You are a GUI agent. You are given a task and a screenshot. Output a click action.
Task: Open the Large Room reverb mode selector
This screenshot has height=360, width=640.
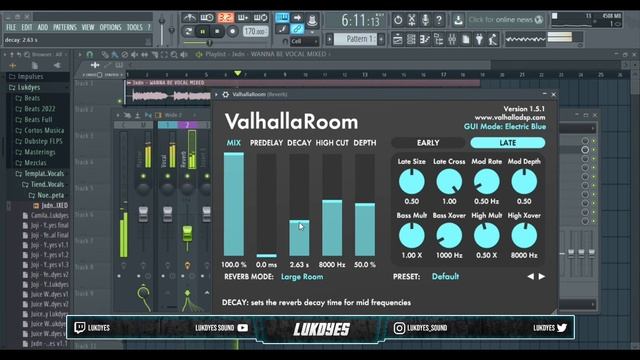[302, 277]
